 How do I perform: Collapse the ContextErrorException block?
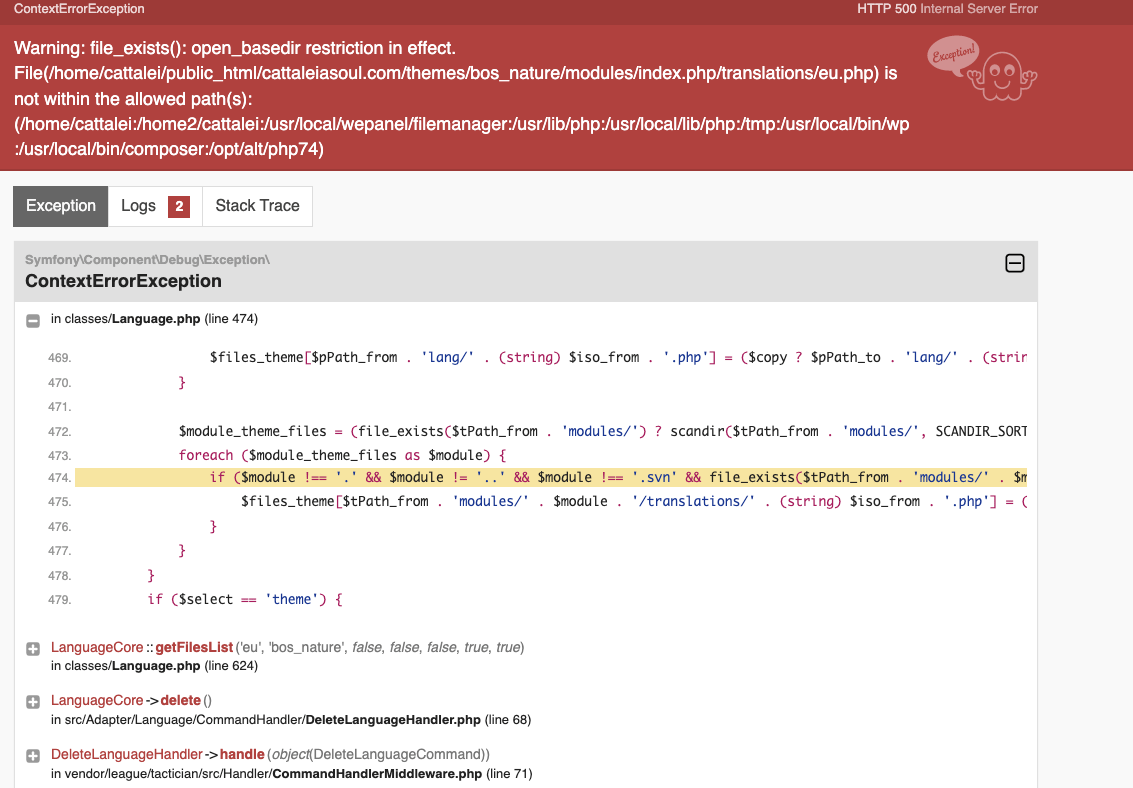pyautogui.click(x=1014, y=264)
